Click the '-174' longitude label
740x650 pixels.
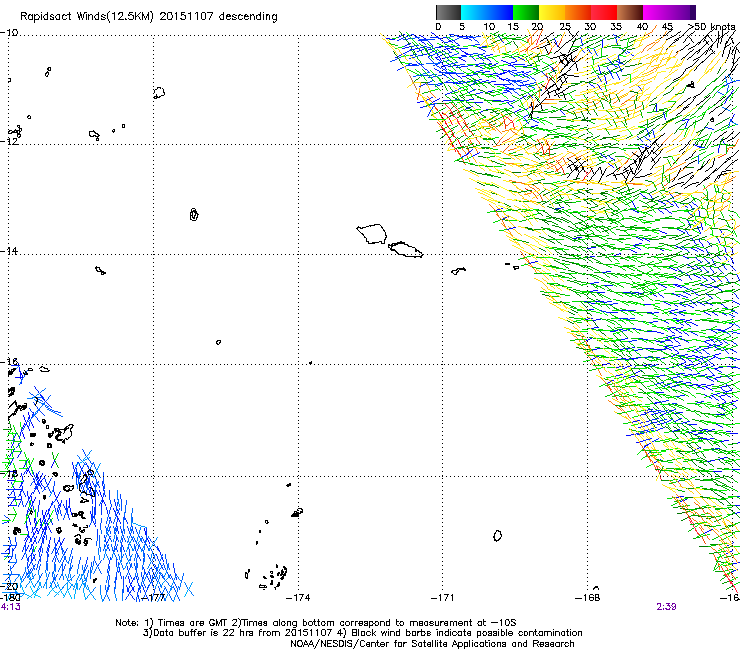[298, 598]
